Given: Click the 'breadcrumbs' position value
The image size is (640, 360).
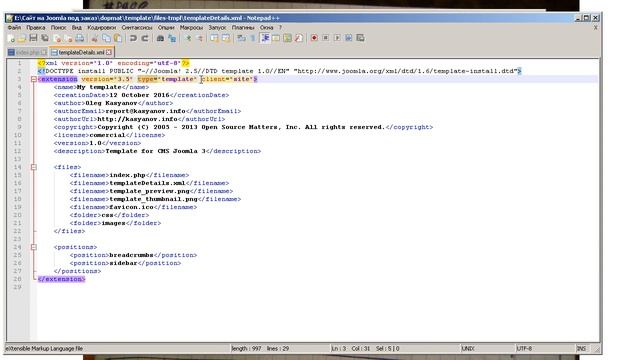Looking at the screenshot, I should tap(131, 255).
